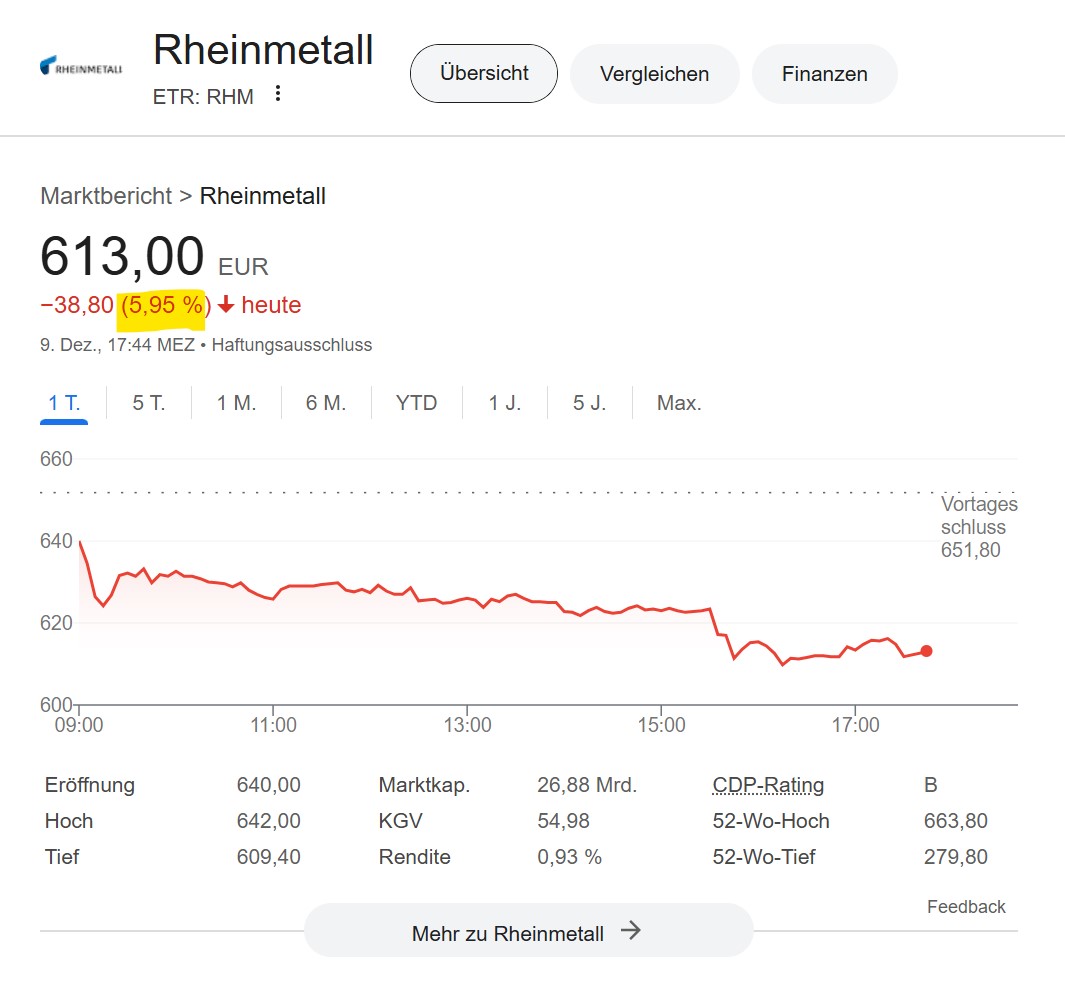This screenshot has width=1065, height=982.
Task: Select the YTD chart range
Action: point(416,403)
